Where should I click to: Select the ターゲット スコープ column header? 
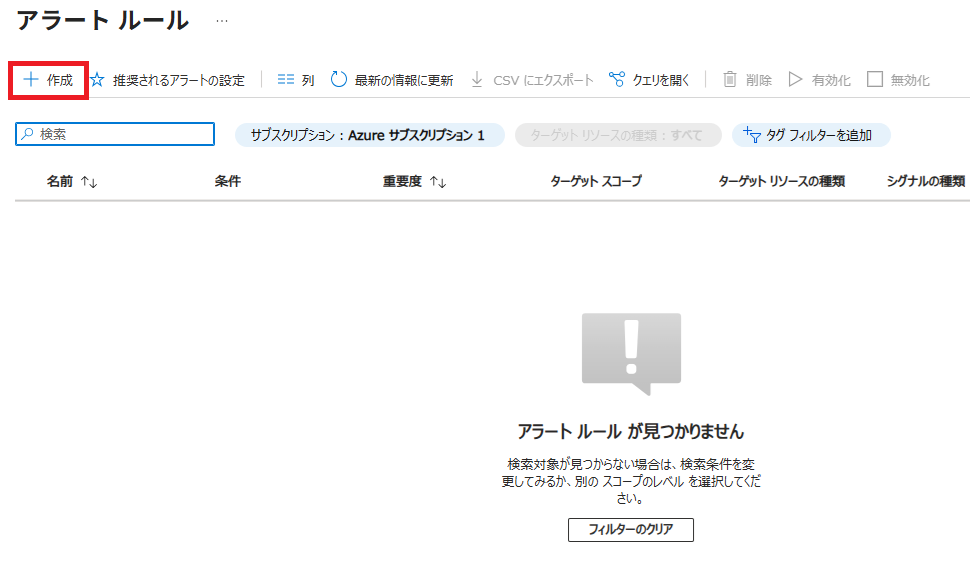(596, 182)
